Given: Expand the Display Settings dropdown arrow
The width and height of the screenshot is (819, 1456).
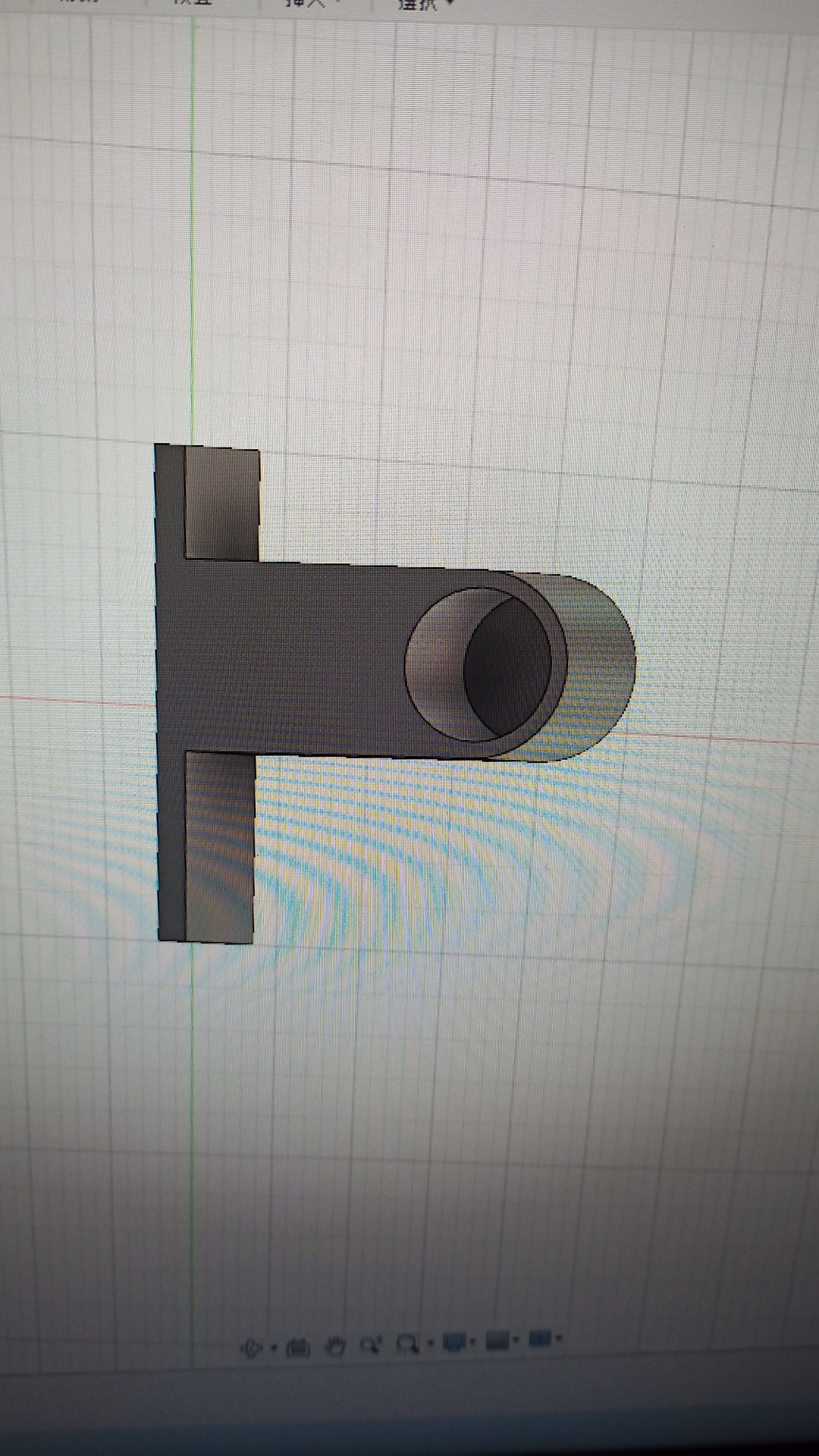Looking at the screenshot, I should point(472,1340).
